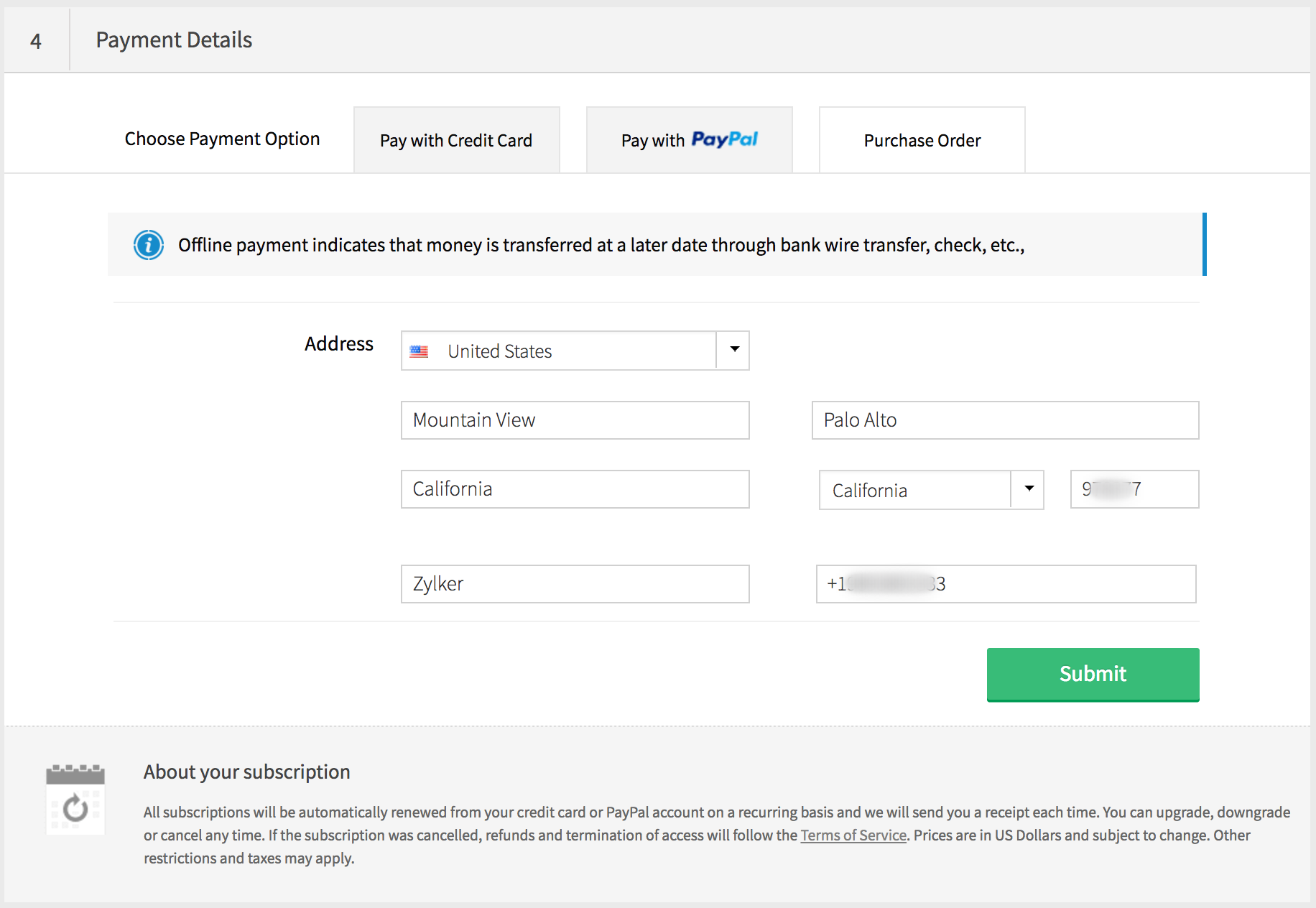Click the About your subscription heading
Screen dimensions: 1316x908
click(x=246, y=772)
